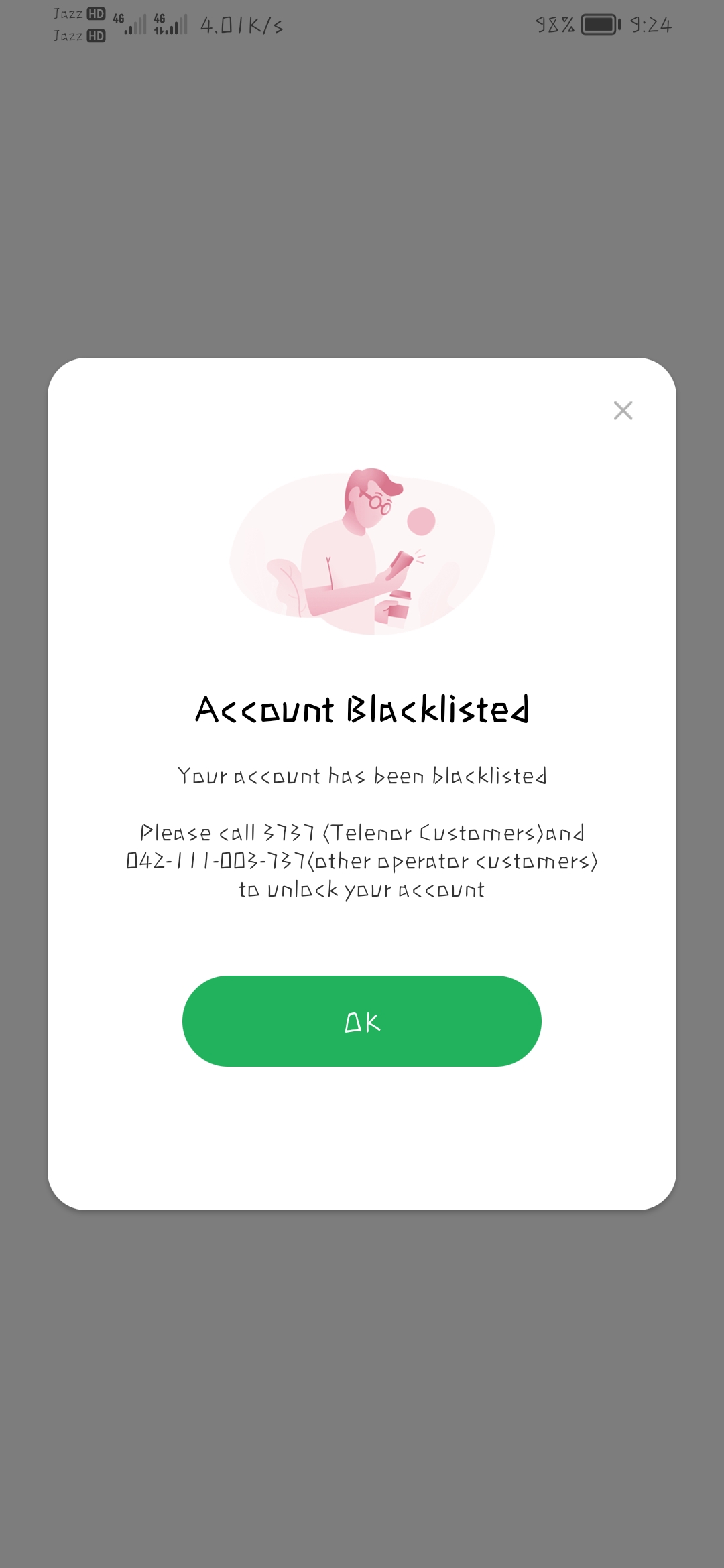Tap the dimmed area above the dialog
724x1568 pixels.
(x=362, y=201)
